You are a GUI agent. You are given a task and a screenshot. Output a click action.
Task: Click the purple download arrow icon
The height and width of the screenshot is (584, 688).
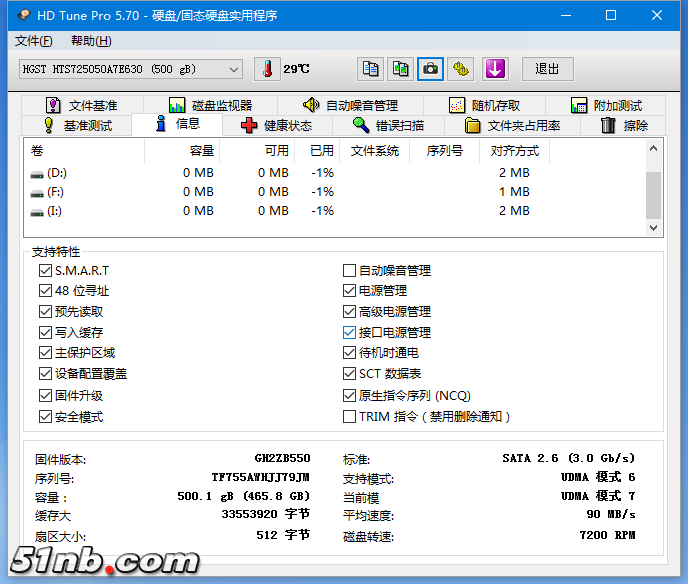496,69
